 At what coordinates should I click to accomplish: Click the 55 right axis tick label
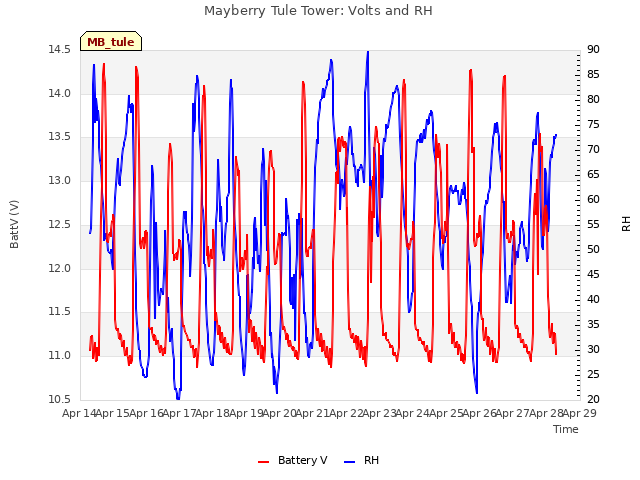coord(593,224)
